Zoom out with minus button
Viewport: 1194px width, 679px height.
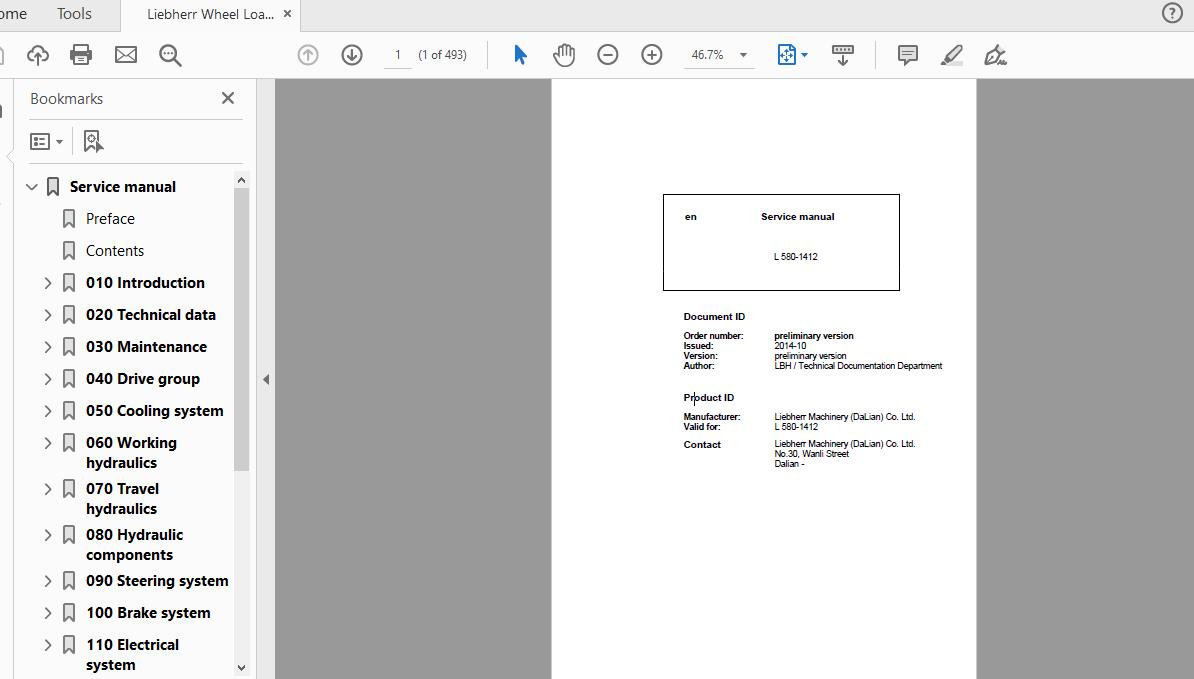608,55
